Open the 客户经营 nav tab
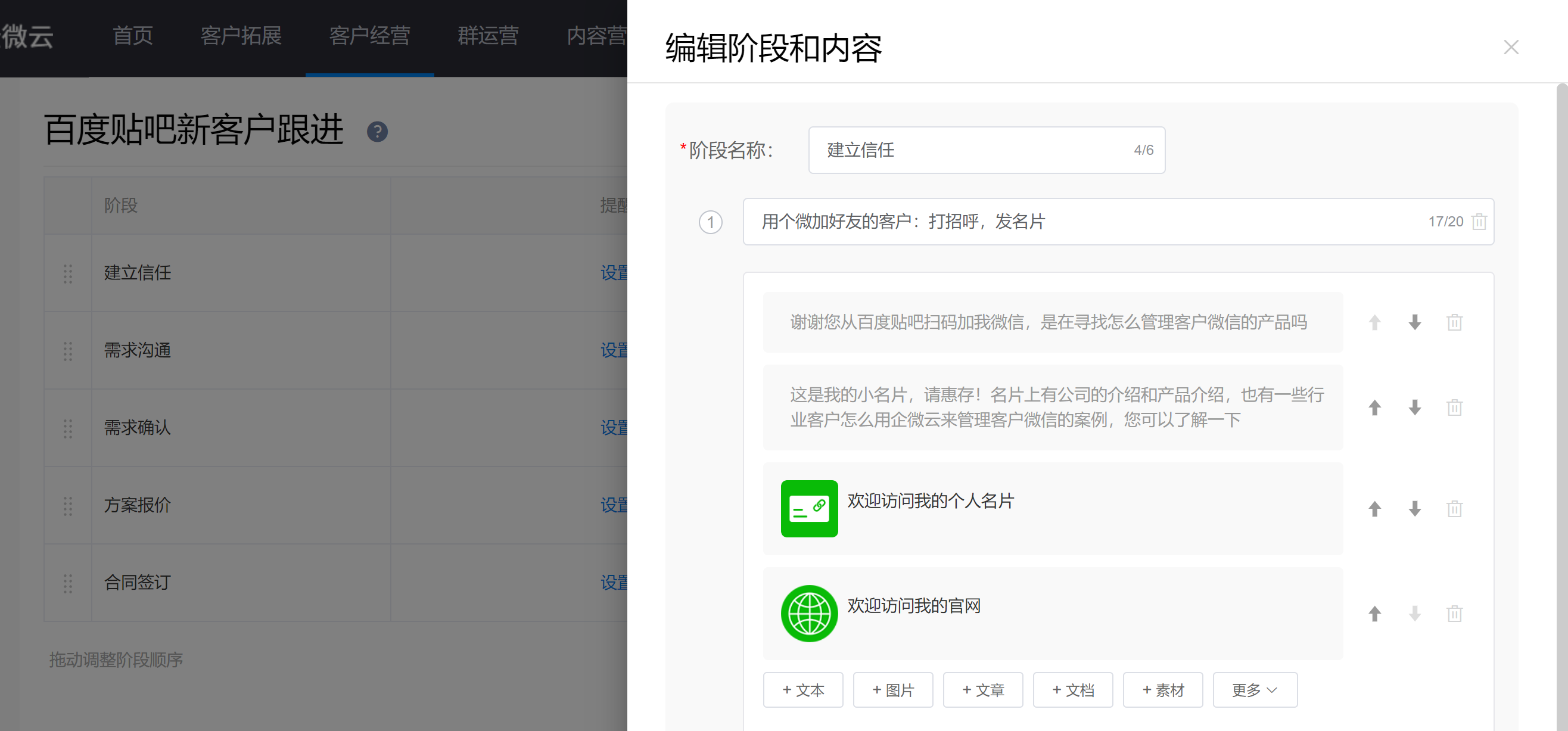Image resolution: width=1568 pixels, height=731 pixels. (x=369, y=36)
